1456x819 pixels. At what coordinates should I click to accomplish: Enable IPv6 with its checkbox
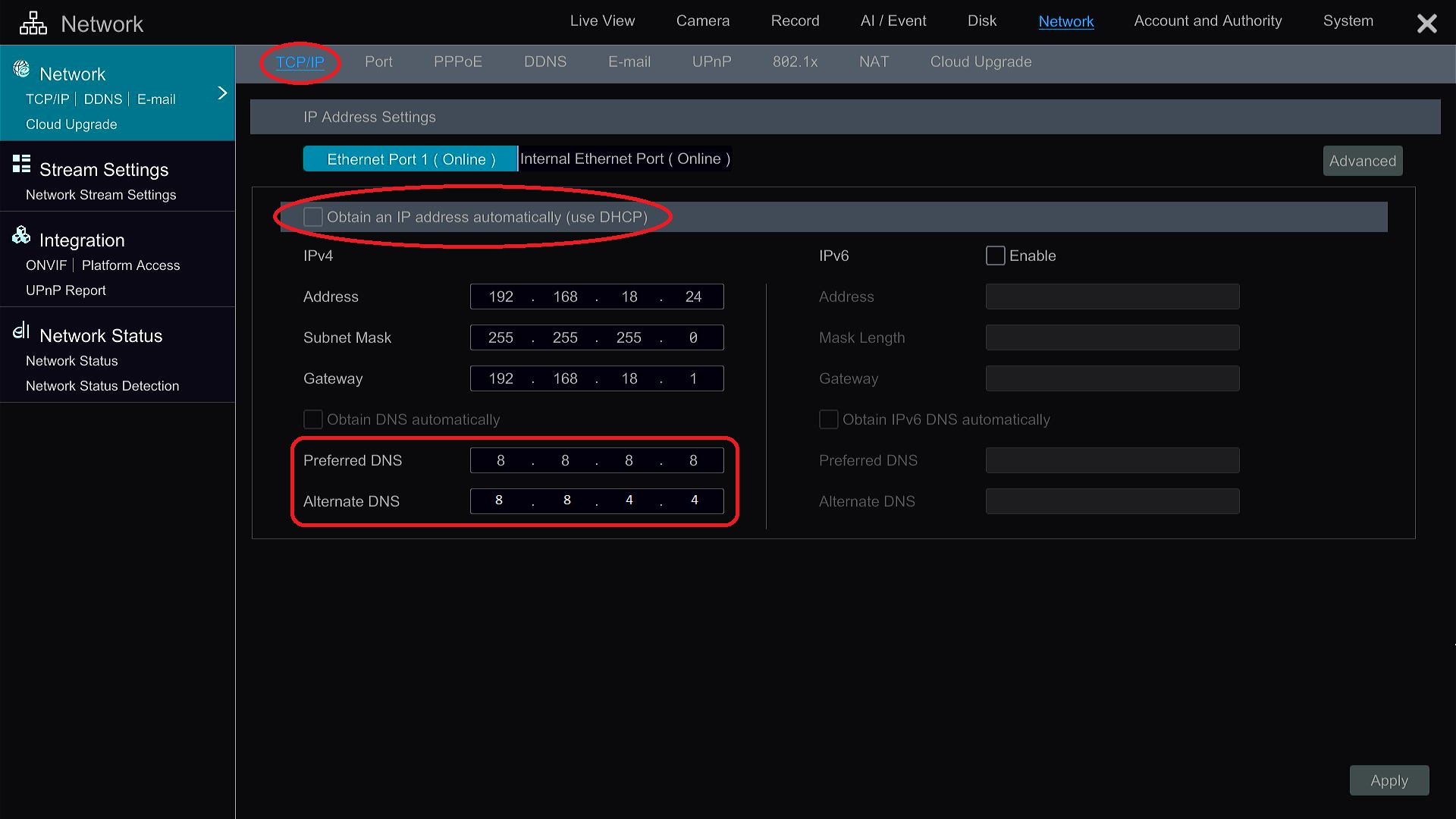[x=995, y=256]
